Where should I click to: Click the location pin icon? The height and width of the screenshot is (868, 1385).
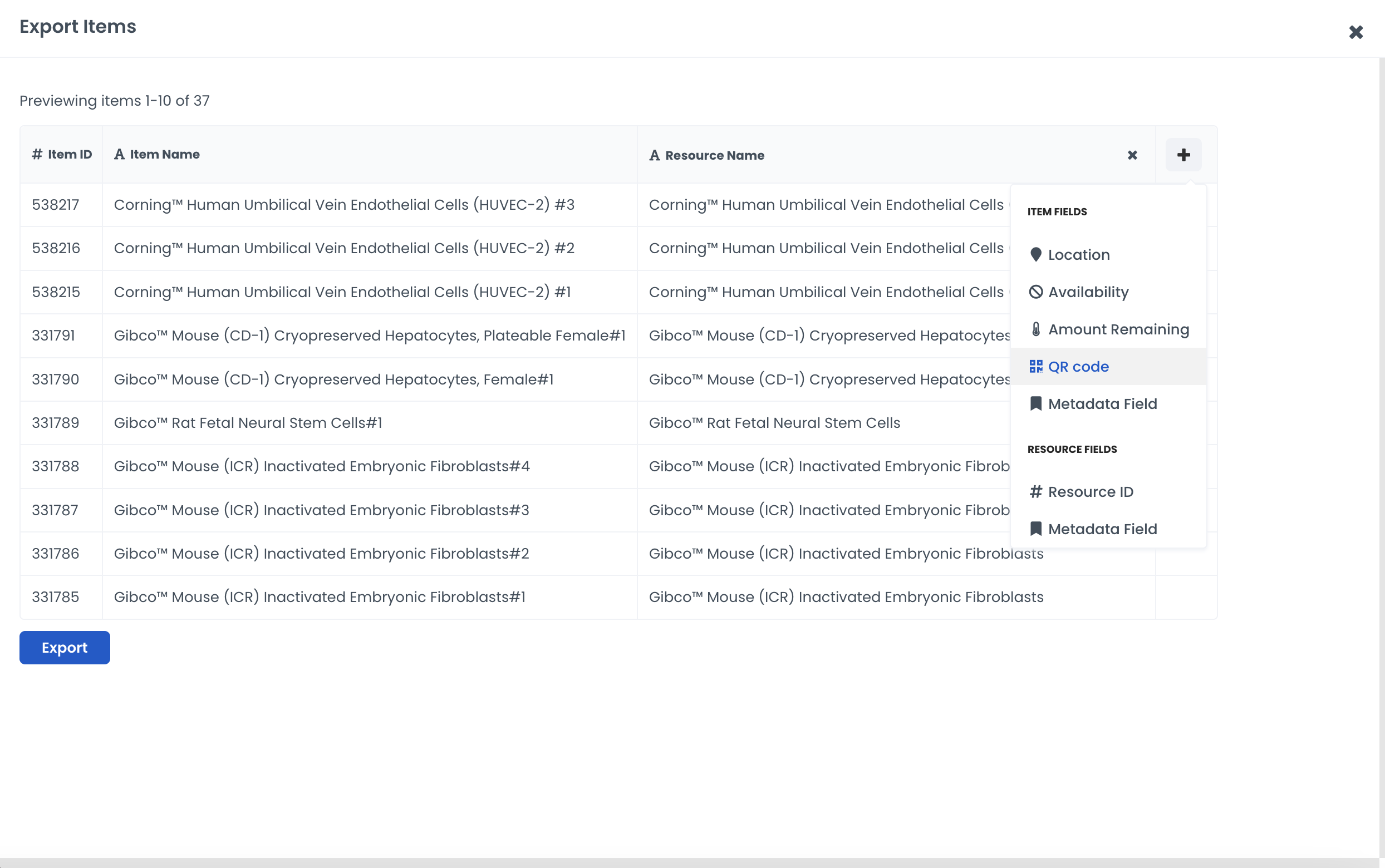(1035, 255)
